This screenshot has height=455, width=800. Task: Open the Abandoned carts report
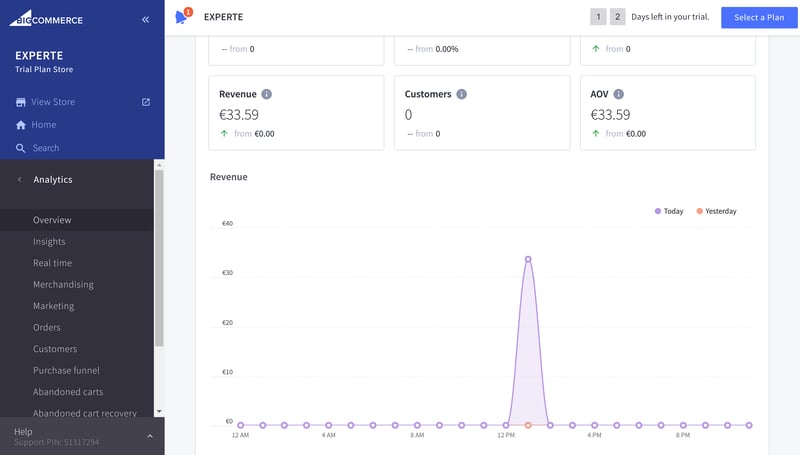pyautogui.click(x=68, y=392)
